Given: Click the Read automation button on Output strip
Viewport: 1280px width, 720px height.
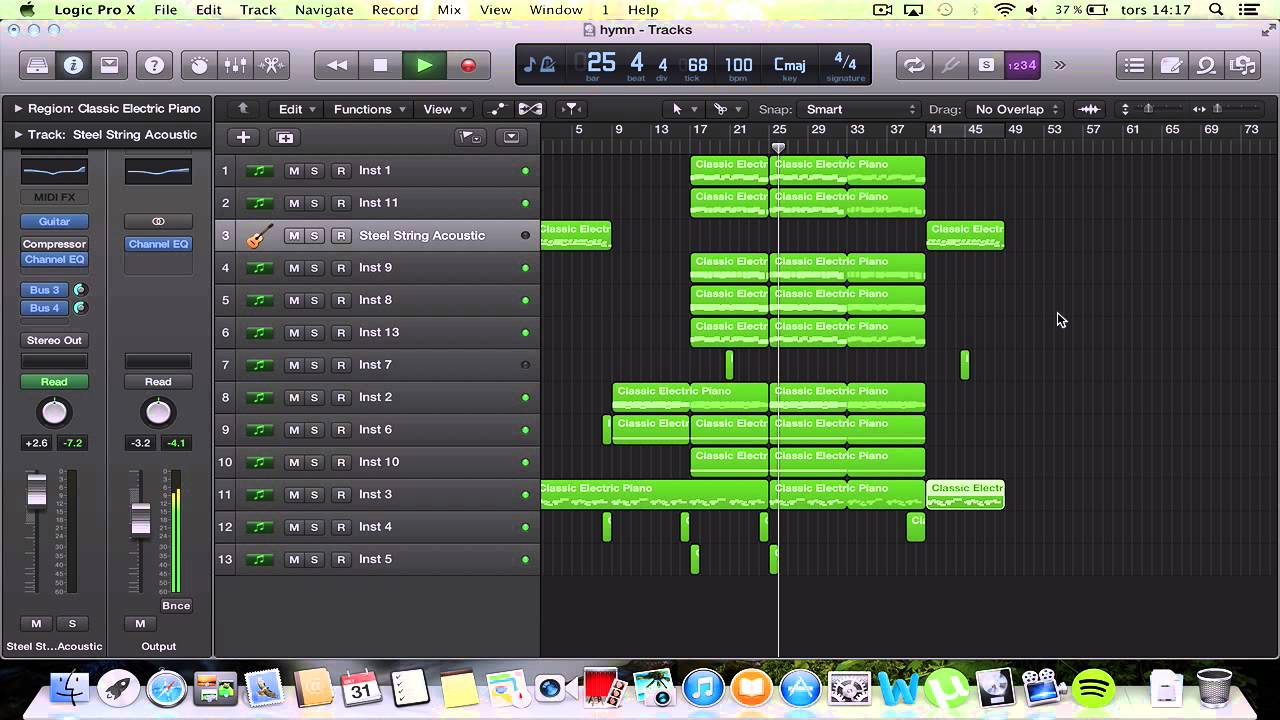Looking at the screenshot, I should pos(158,381).
